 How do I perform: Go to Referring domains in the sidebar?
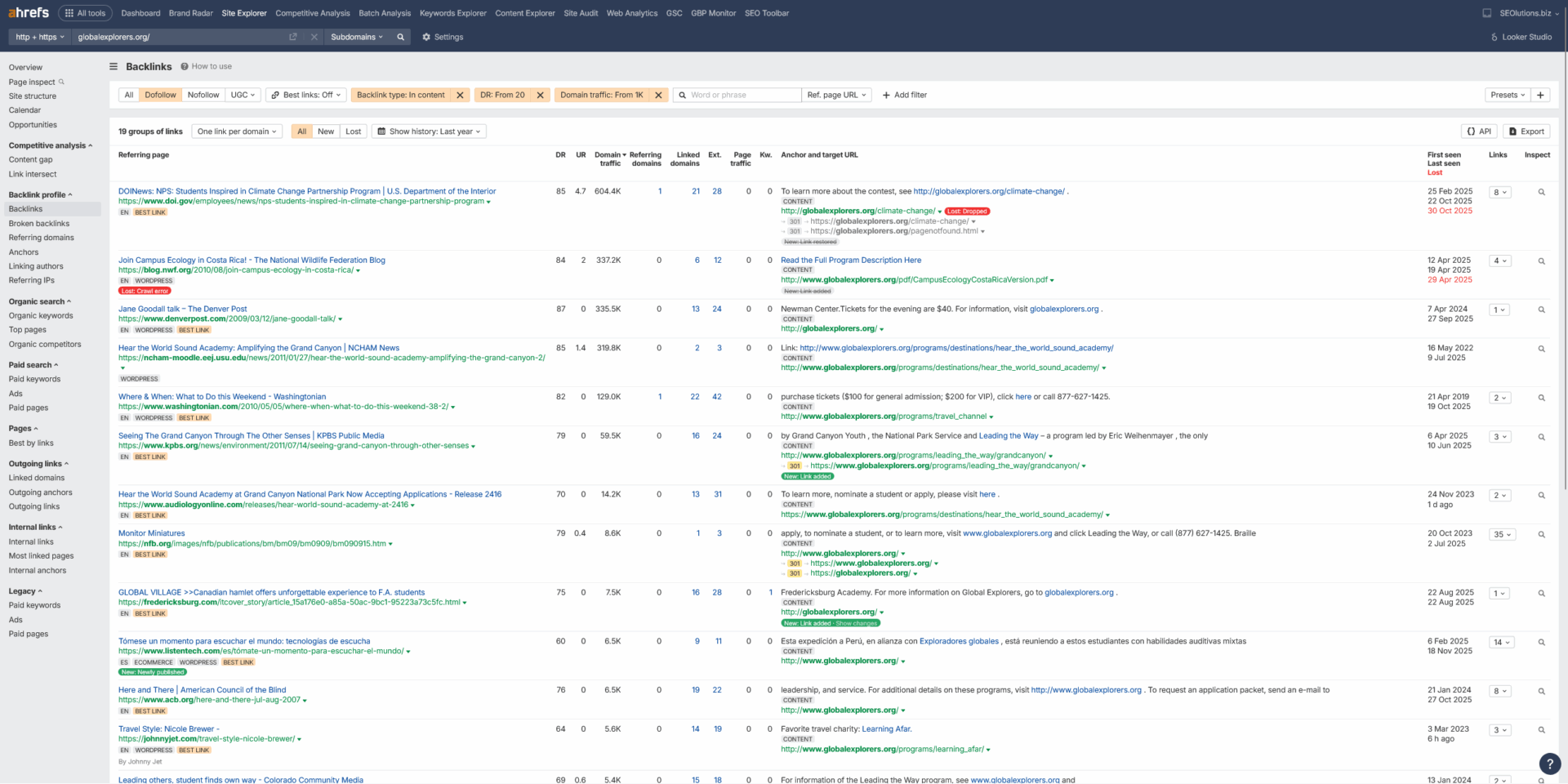coord(41,238)
